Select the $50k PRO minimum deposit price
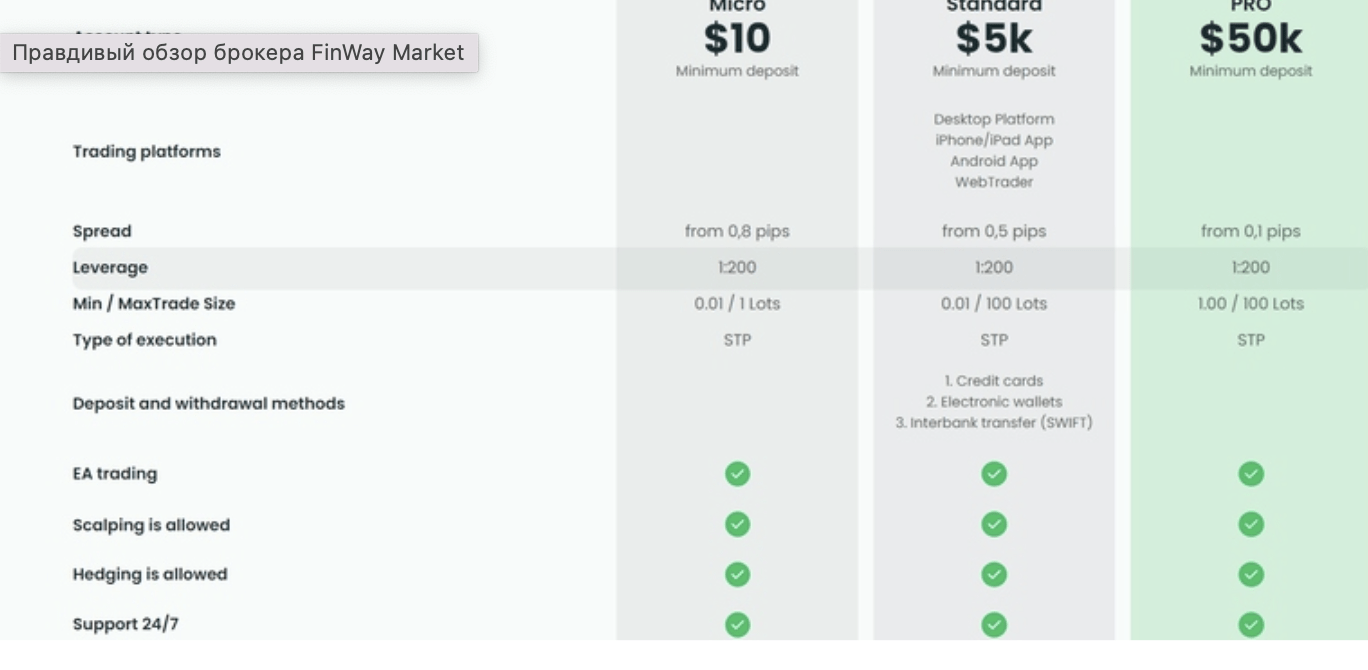The width and height of the screenshot is (1368, 670). pyautogui.click(x=1251, y=38)
